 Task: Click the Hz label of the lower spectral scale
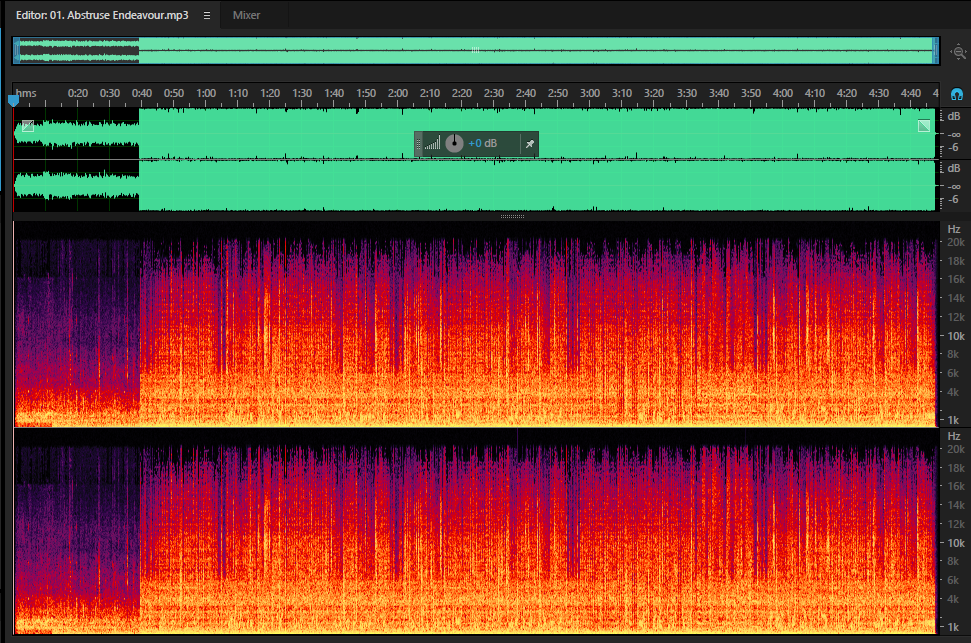tap(954, 436)
